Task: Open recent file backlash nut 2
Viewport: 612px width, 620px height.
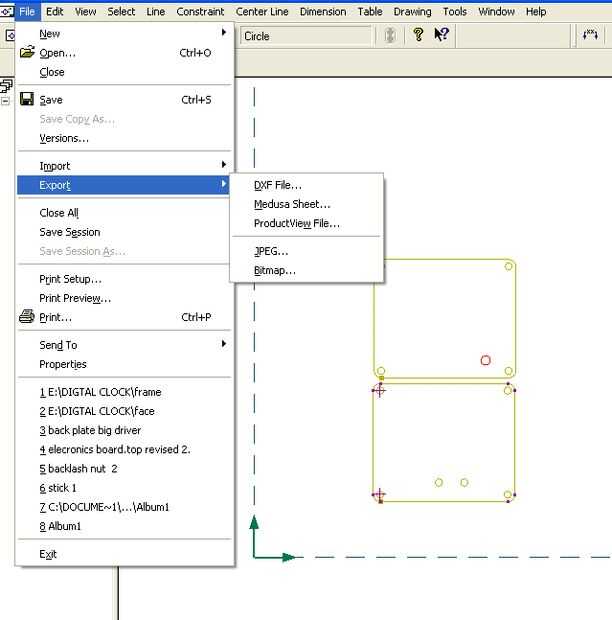Action: (123, 469)
